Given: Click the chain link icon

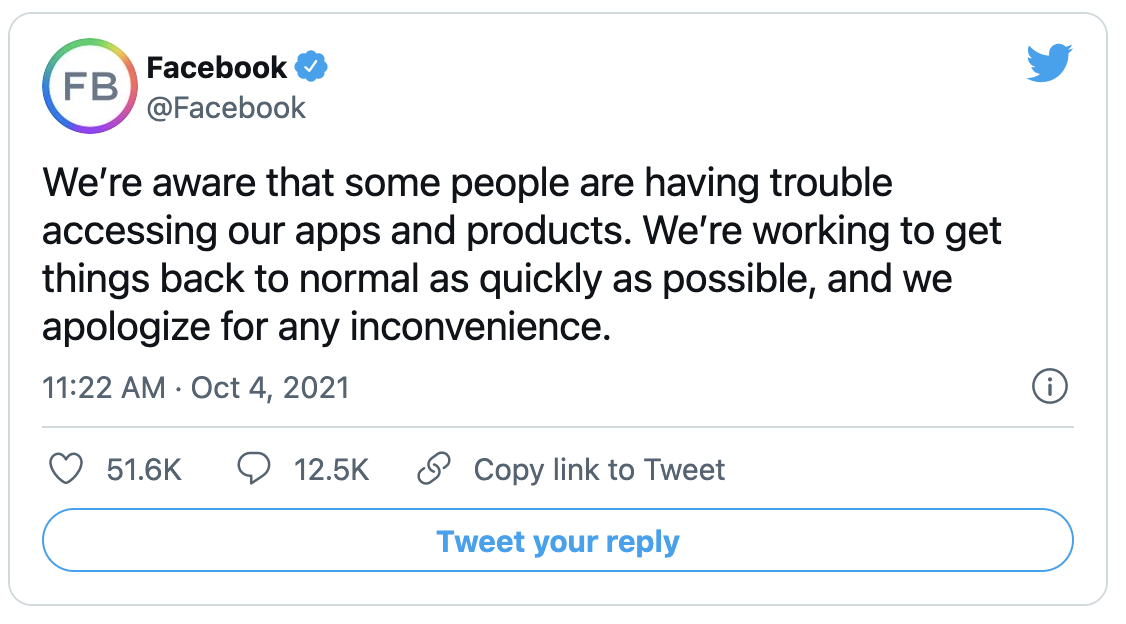Looking at the screenshot, I should coord(434,469).
